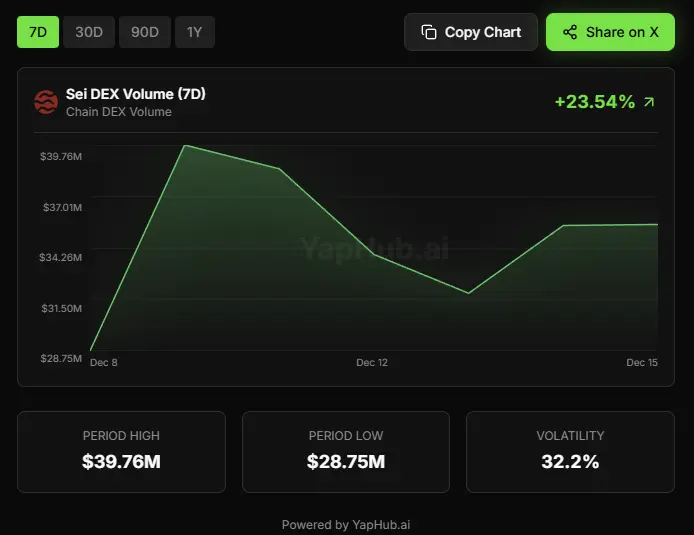Click the PERIOD HIGH label
This screenshot has width=694, height=535.
click(x=121, y=436)
